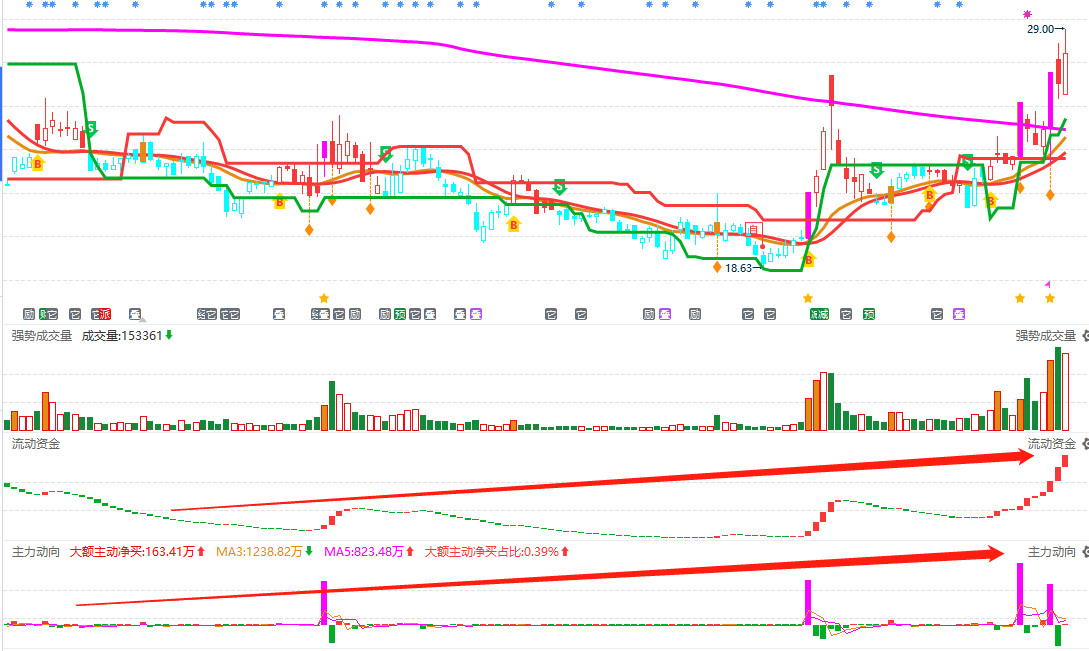
Task: Open settings gear for 流动资金 panel
Action: [x=1085, y=444]
